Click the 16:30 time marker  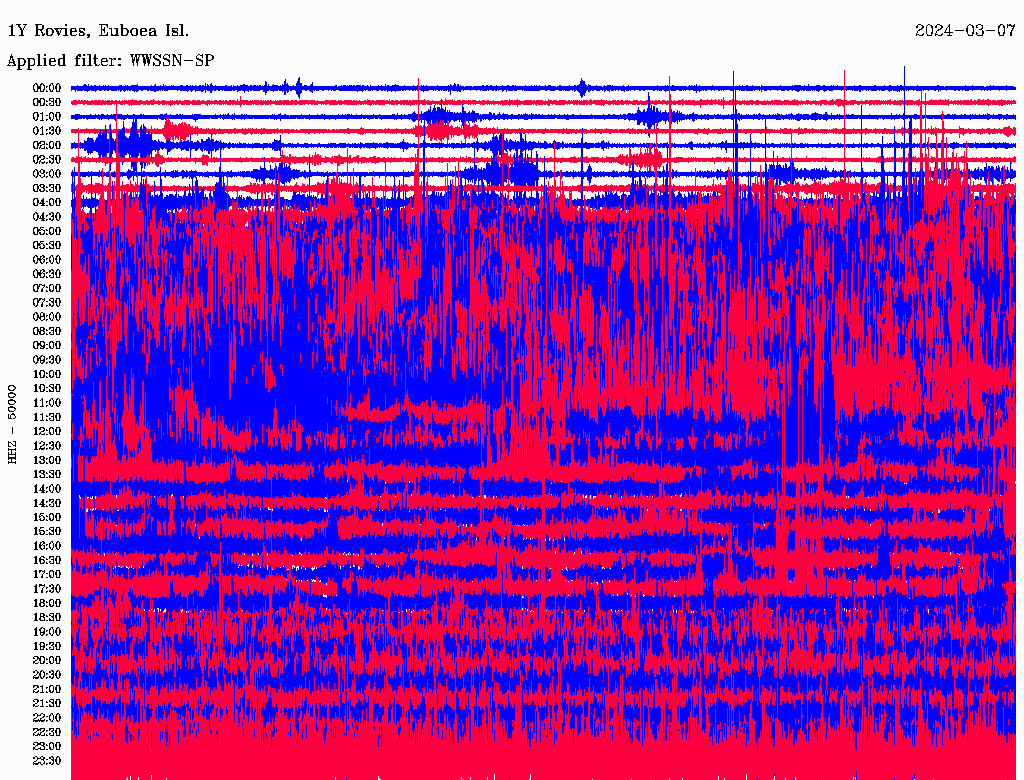coord(47,560)
